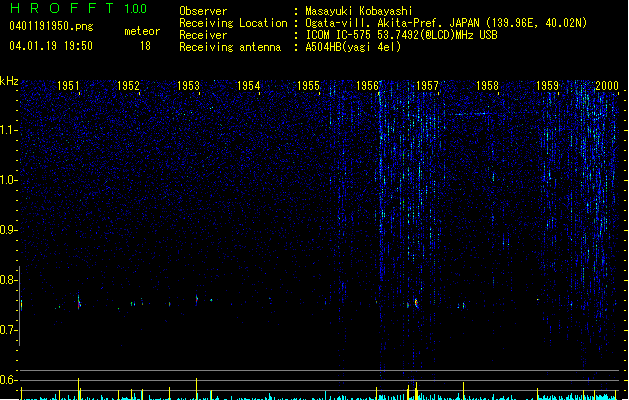Screen dimensions: 629x400
Task: Click the 1.1 kHz axis label
Action: 8,130
